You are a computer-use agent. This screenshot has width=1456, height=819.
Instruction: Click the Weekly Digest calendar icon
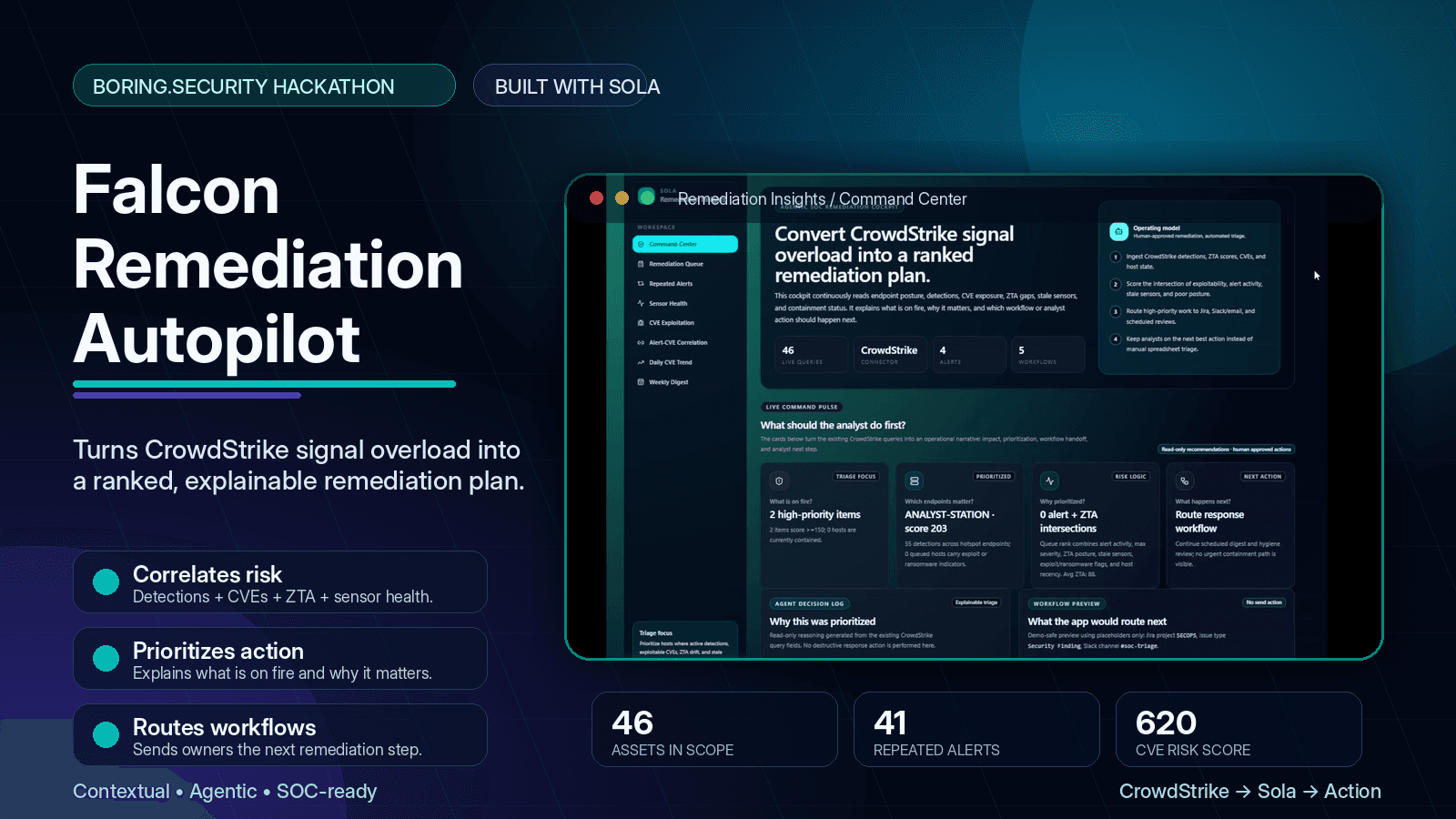pyautogui.click(x=641, y=382)
